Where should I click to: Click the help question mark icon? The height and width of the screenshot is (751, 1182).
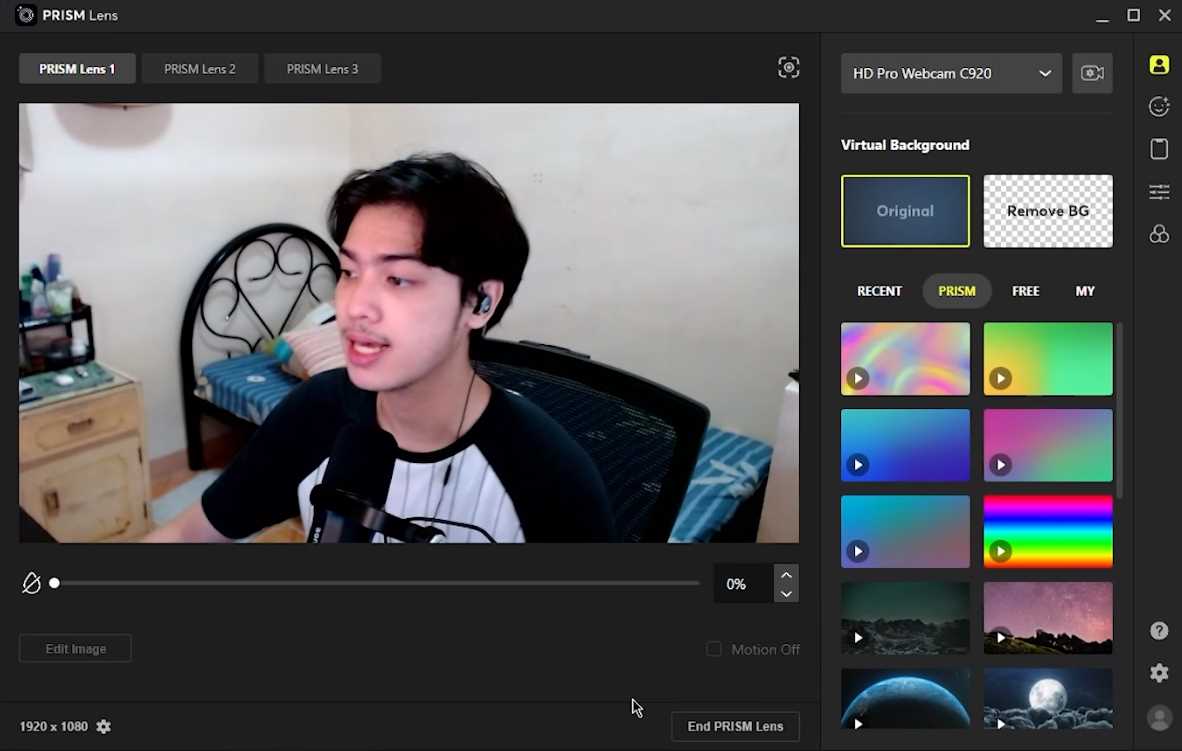point(1159,631)
